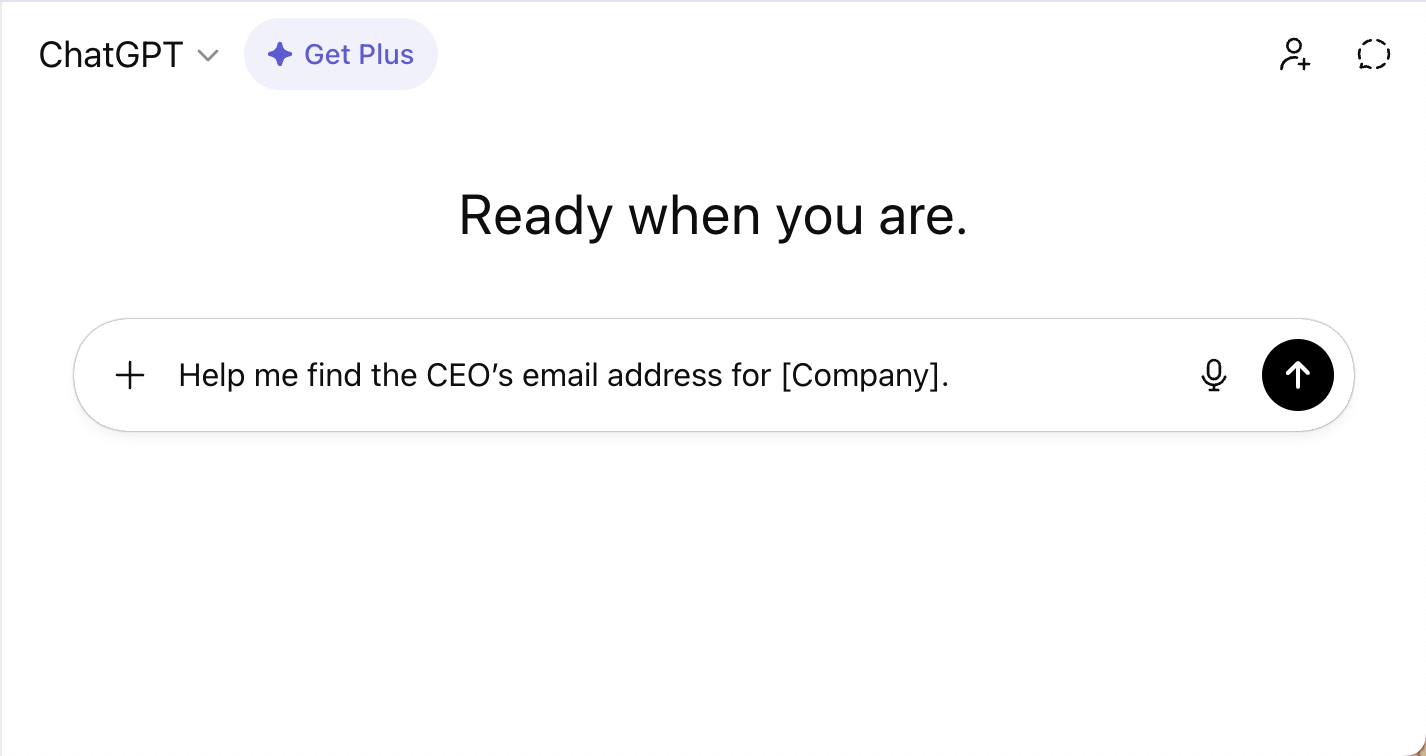Show model options next to ChatGPT label

[207, 56]
